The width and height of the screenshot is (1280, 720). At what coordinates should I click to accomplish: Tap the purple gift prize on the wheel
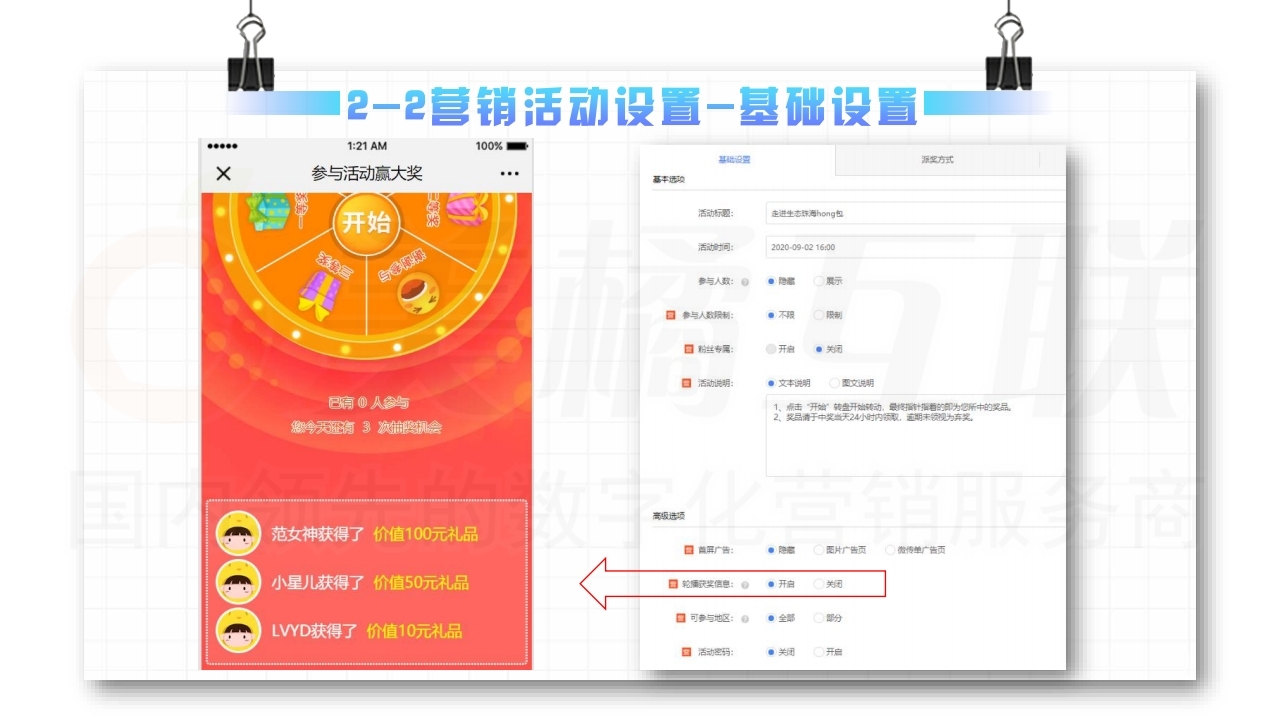[x=320, y=295]
